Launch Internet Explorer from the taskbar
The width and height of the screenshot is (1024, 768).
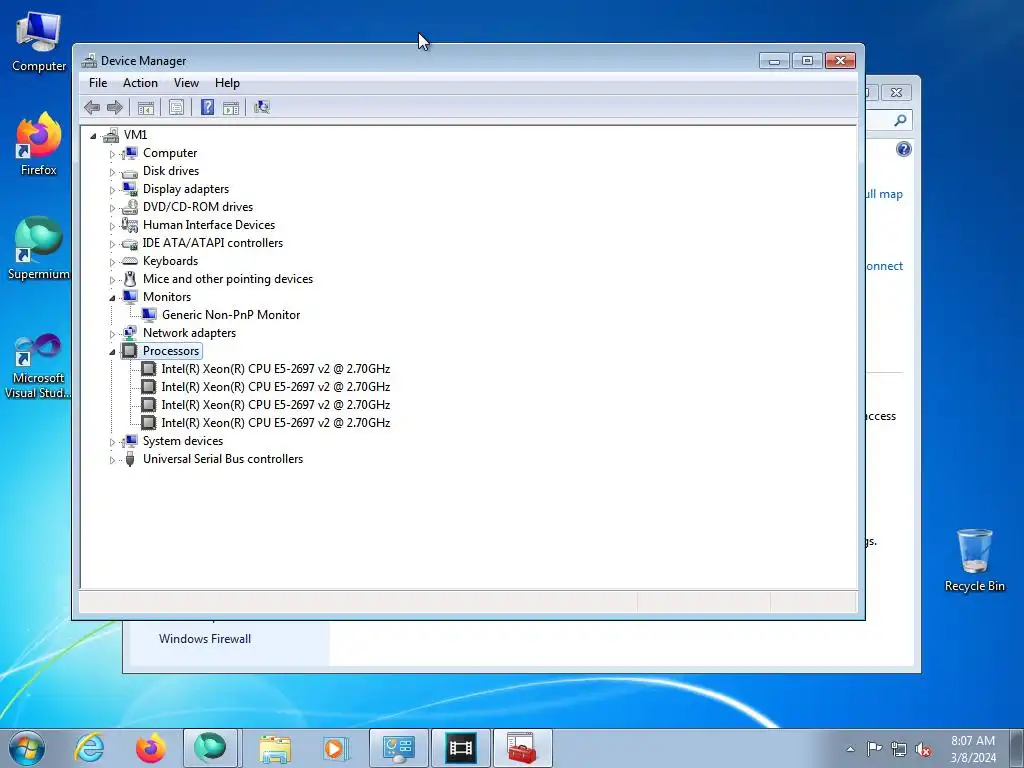coord(89,748)
